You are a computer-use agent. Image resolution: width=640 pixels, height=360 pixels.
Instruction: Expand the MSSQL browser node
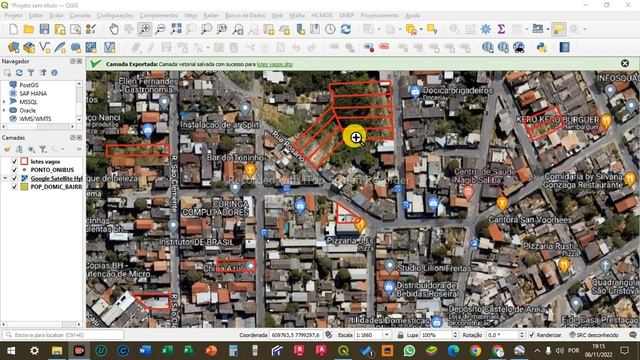coord(4,102)
